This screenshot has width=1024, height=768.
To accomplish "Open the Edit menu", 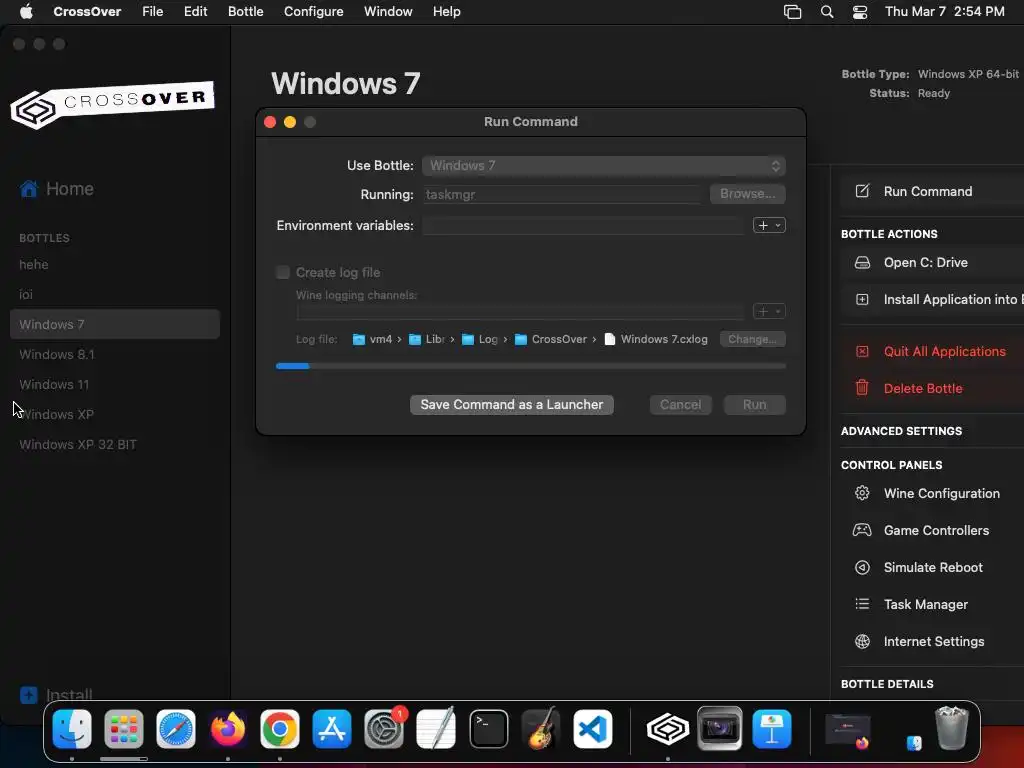I will pos(195,12).
